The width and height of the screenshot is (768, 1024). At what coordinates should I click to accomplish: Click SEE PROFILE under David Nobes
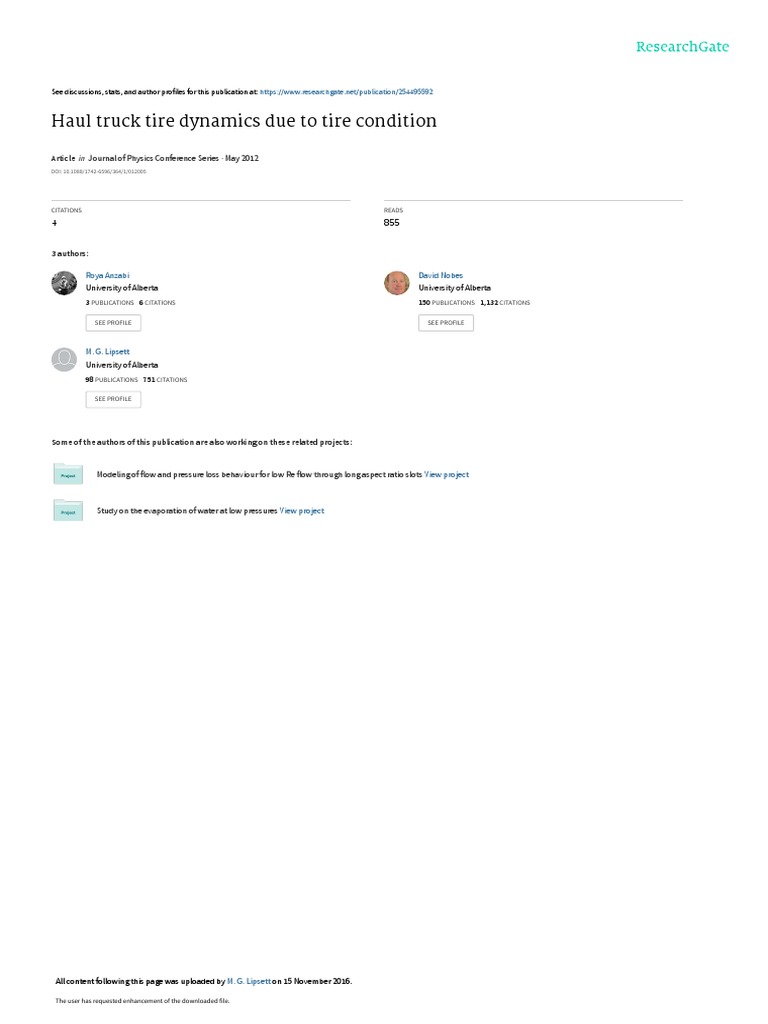[446, 323]
